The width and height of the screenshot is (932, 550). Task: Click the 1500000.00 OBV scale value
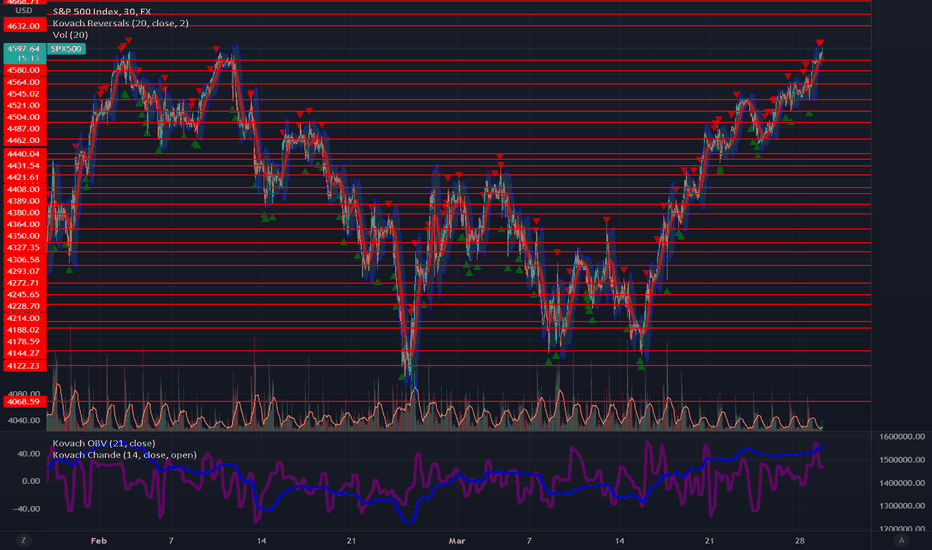(902, 460)
